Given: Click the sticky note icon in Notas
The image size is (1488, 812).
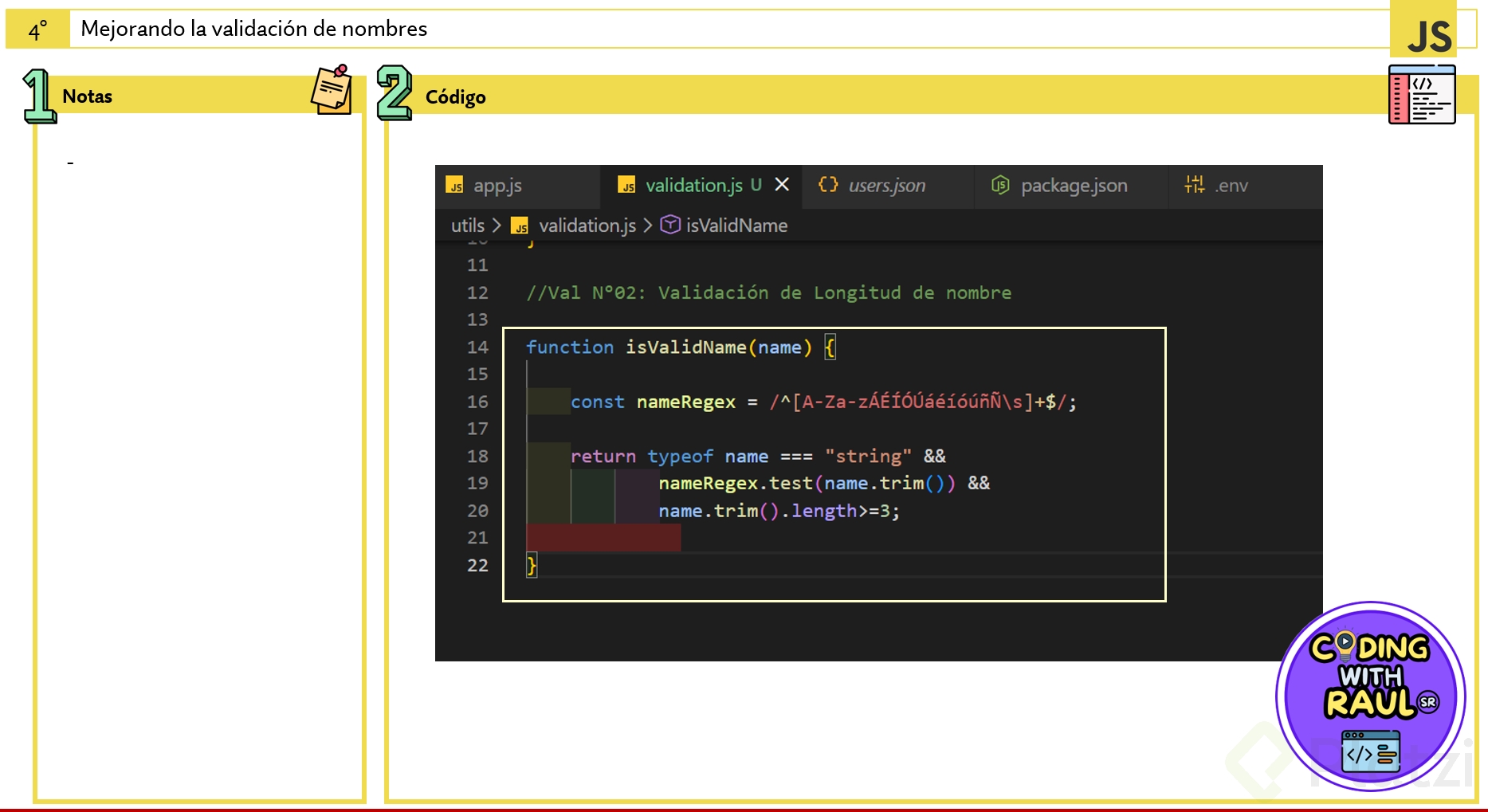Looking at the screenshot, I should (332, 90).
